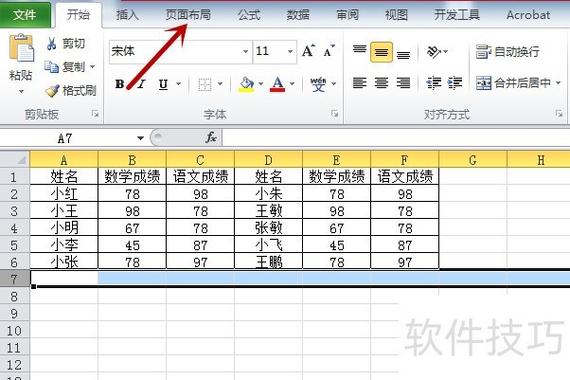
Task: Toggle 自动换行 wrap text
Action: click(x=507, y=52)
